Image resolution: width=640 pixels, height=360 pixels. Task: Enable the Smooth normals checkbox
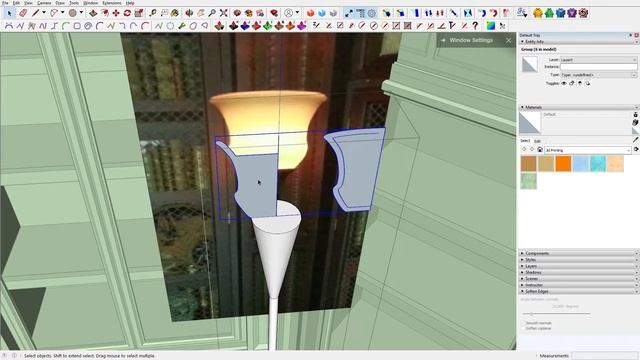pos(523,323)
